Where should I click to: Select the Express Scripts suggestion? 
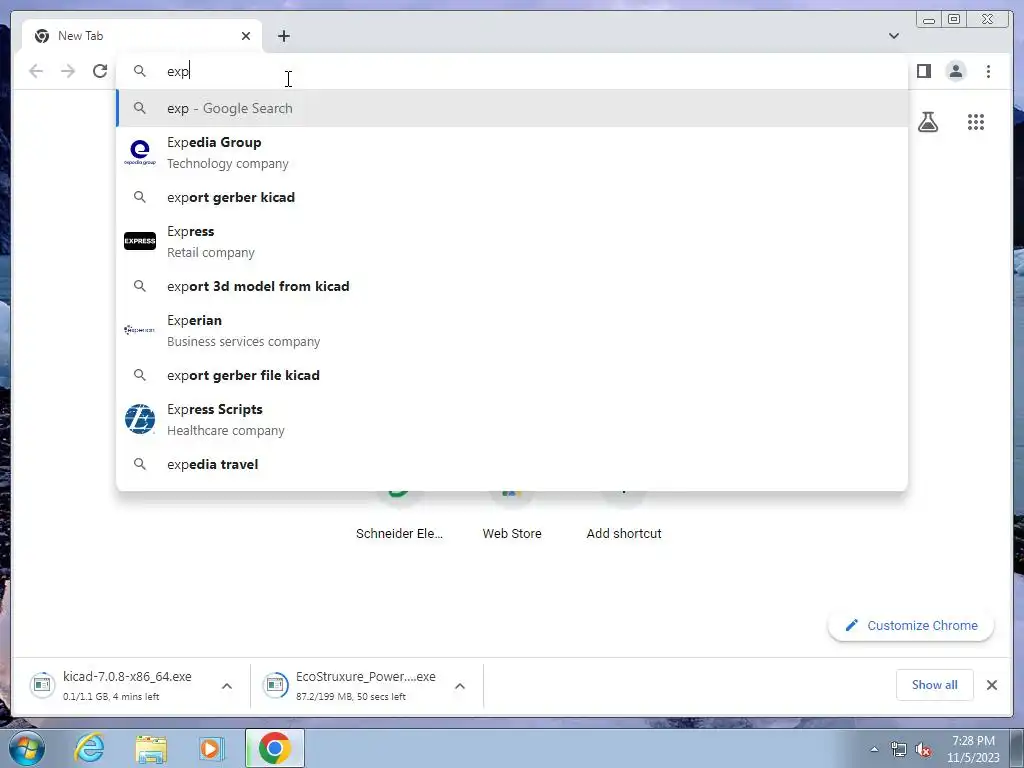[512, 419]
